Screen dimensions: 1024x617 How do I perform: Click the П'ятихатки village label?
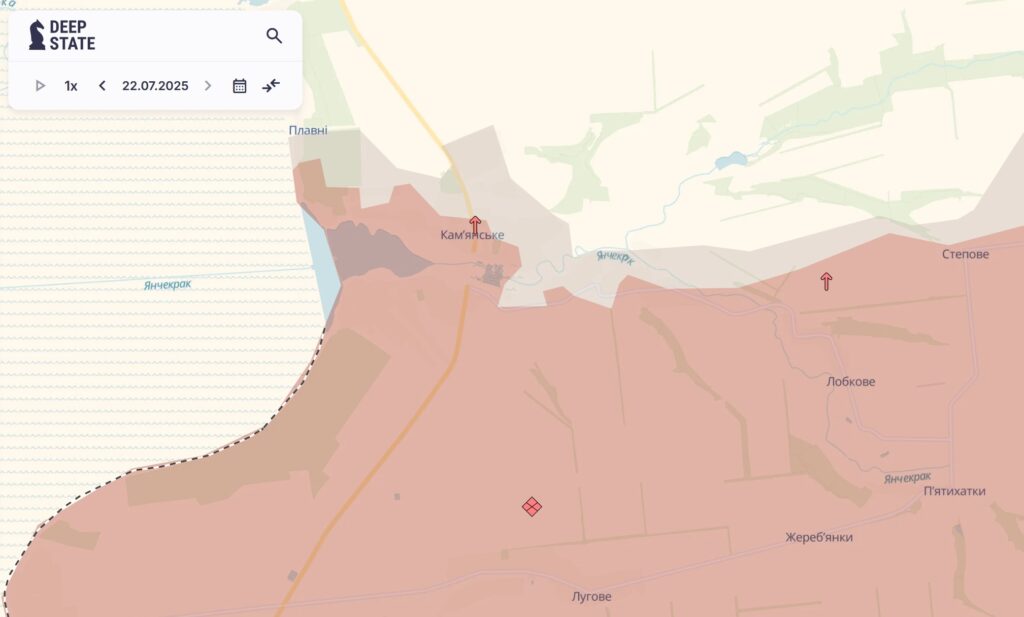pos(954,492)
